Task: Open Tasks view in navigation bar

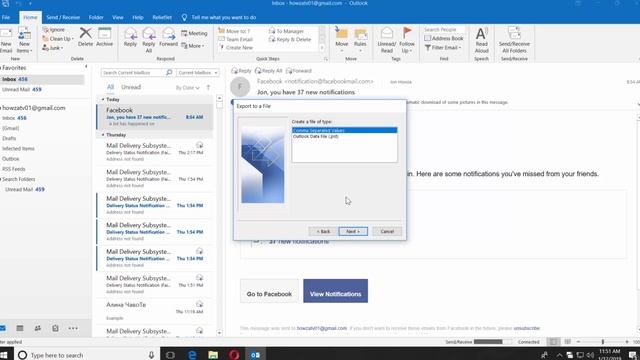Action: point(55,328)
